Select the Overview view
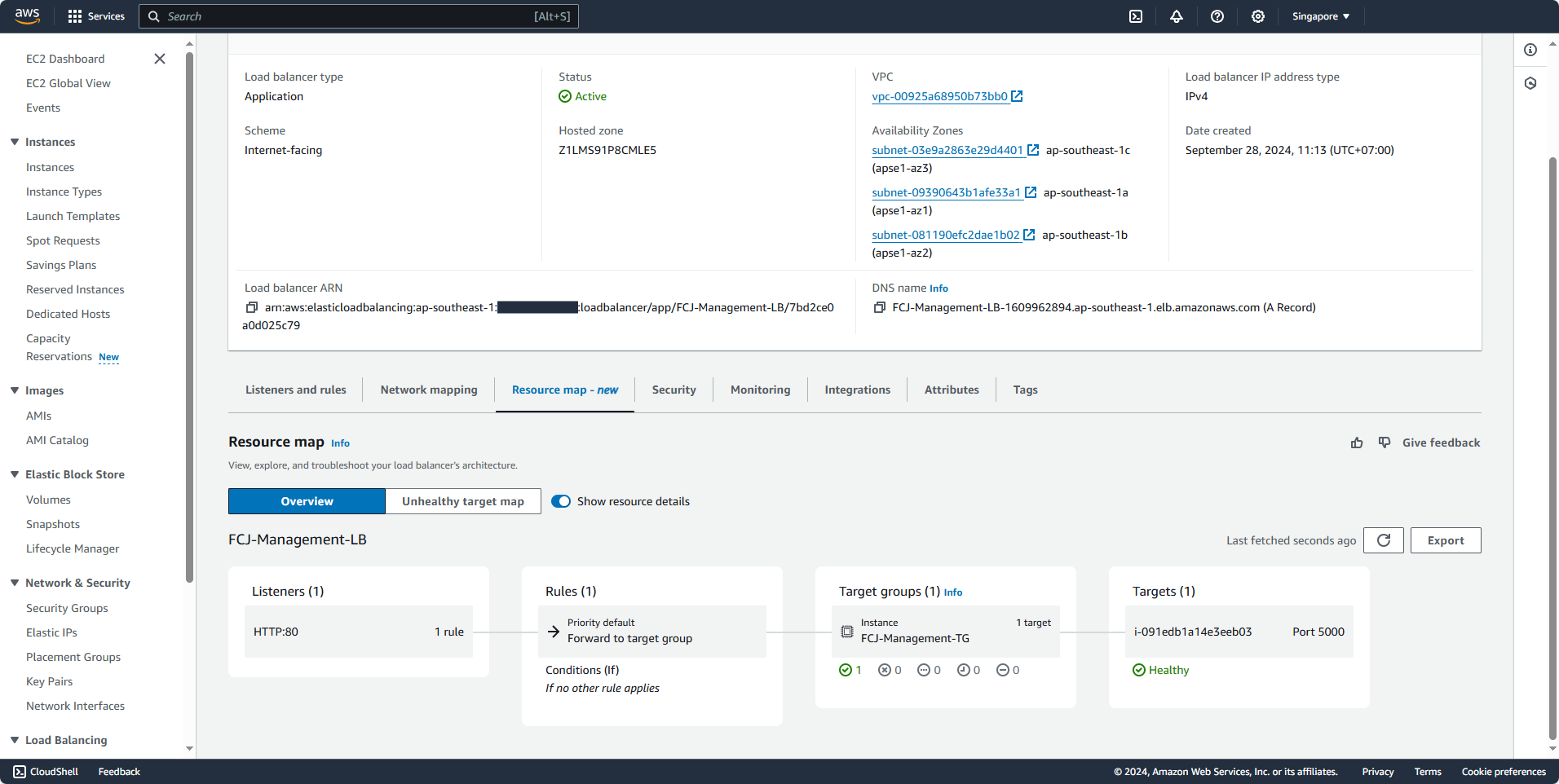 click(x=307, y=501)
